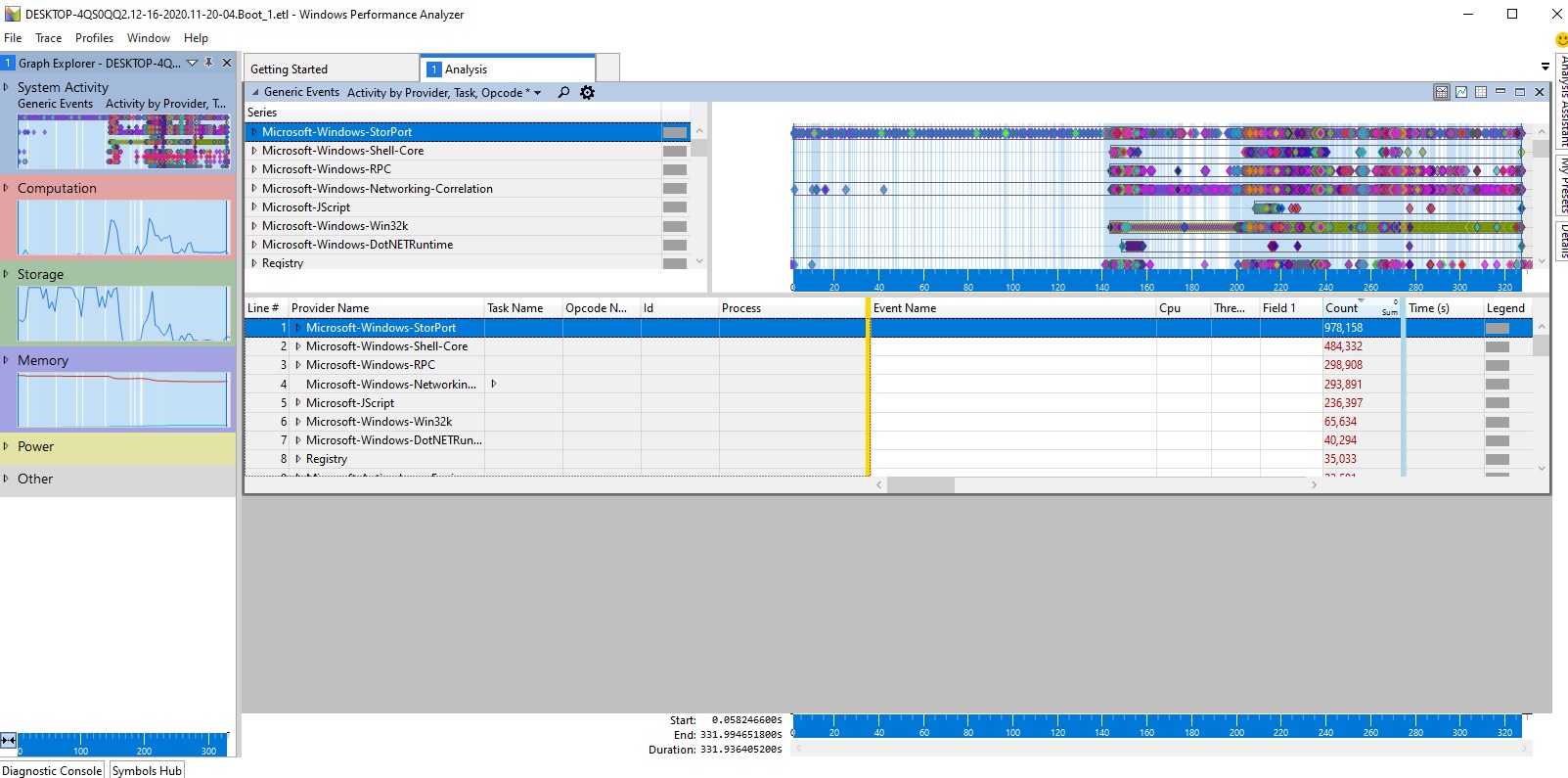
Task: Open the Help menu
Action: click(x=196, y=38)
